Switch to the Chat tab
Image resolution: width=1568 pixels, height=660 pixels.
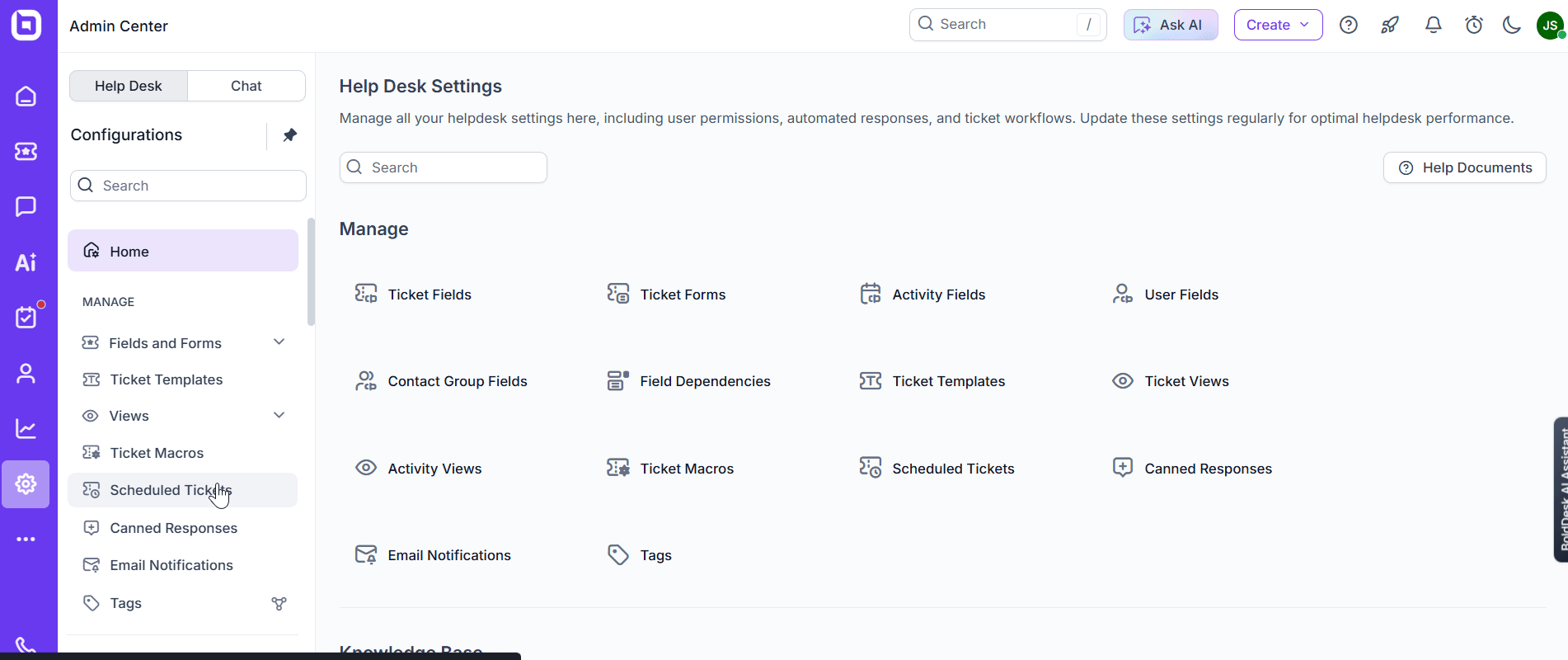[246, 86]
